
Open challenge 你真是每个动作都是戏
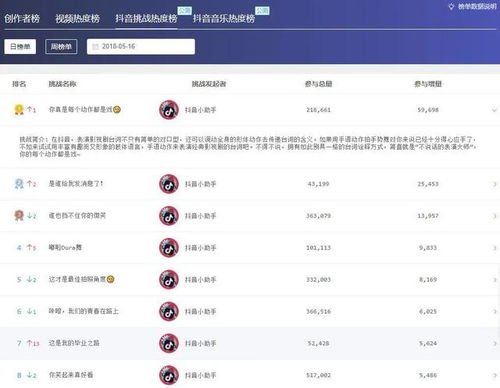pyautogui.click(x=81, y=109)
